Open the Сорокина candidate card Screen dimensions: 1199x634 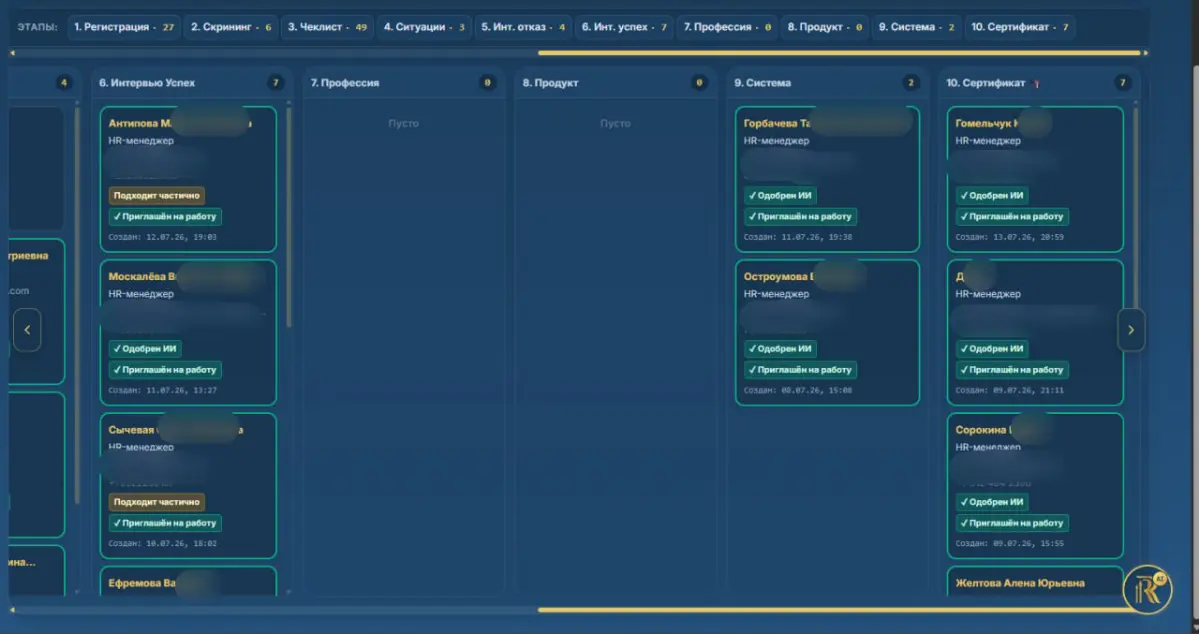click(1035, 486)
